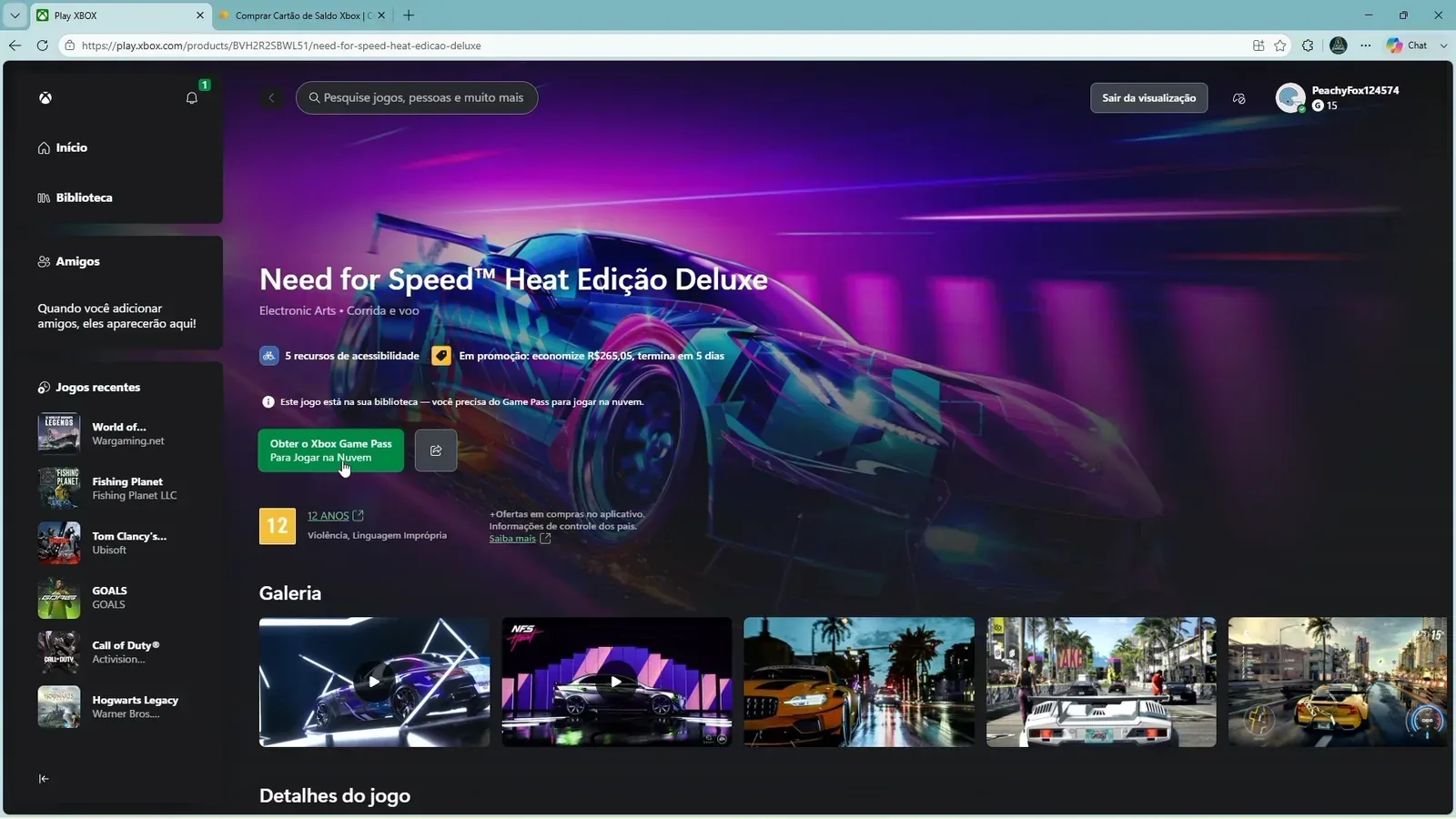Close the Comprar Cartão tab
Screen dimensions: 1456x819
(x=381, y=15)
